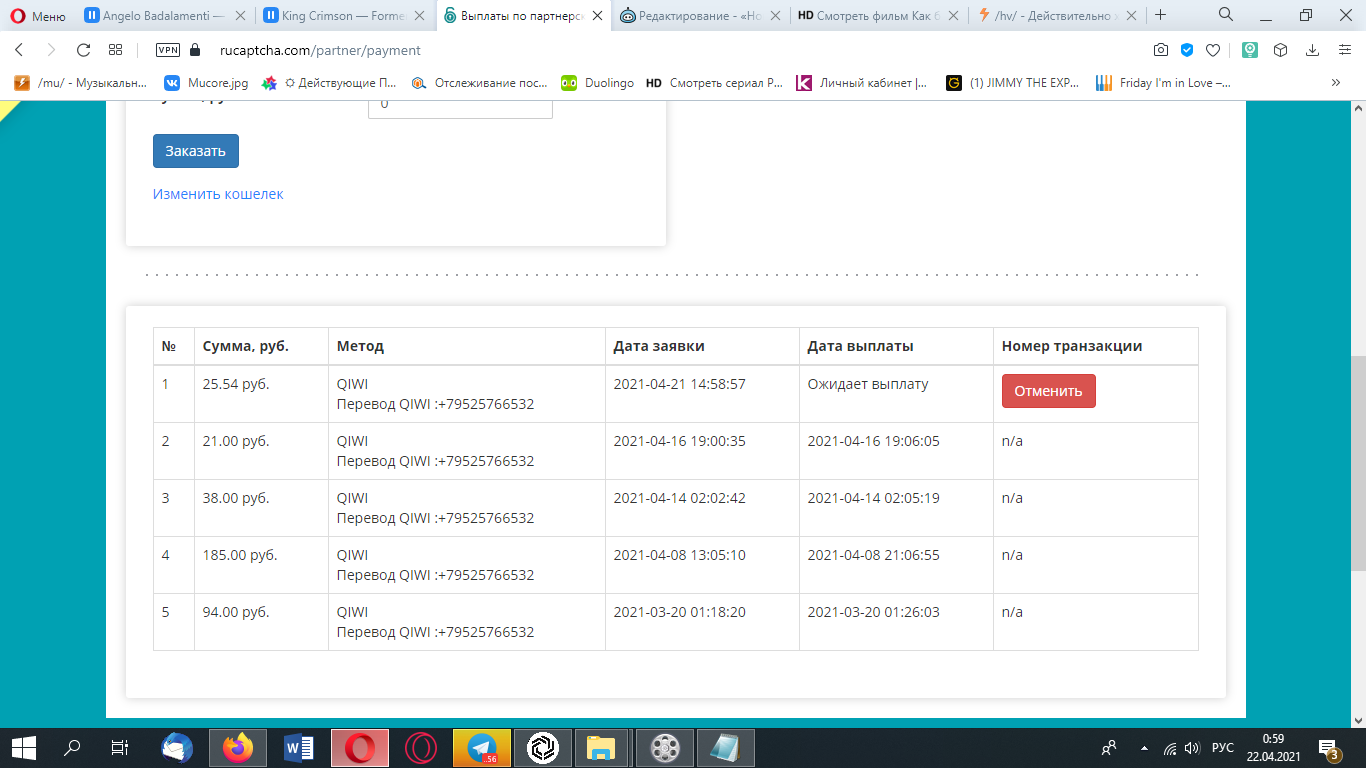This screenshot has width=1366, height=768.
Task: Click request date 2021-04-21 14:58:57
Action: 679,384
